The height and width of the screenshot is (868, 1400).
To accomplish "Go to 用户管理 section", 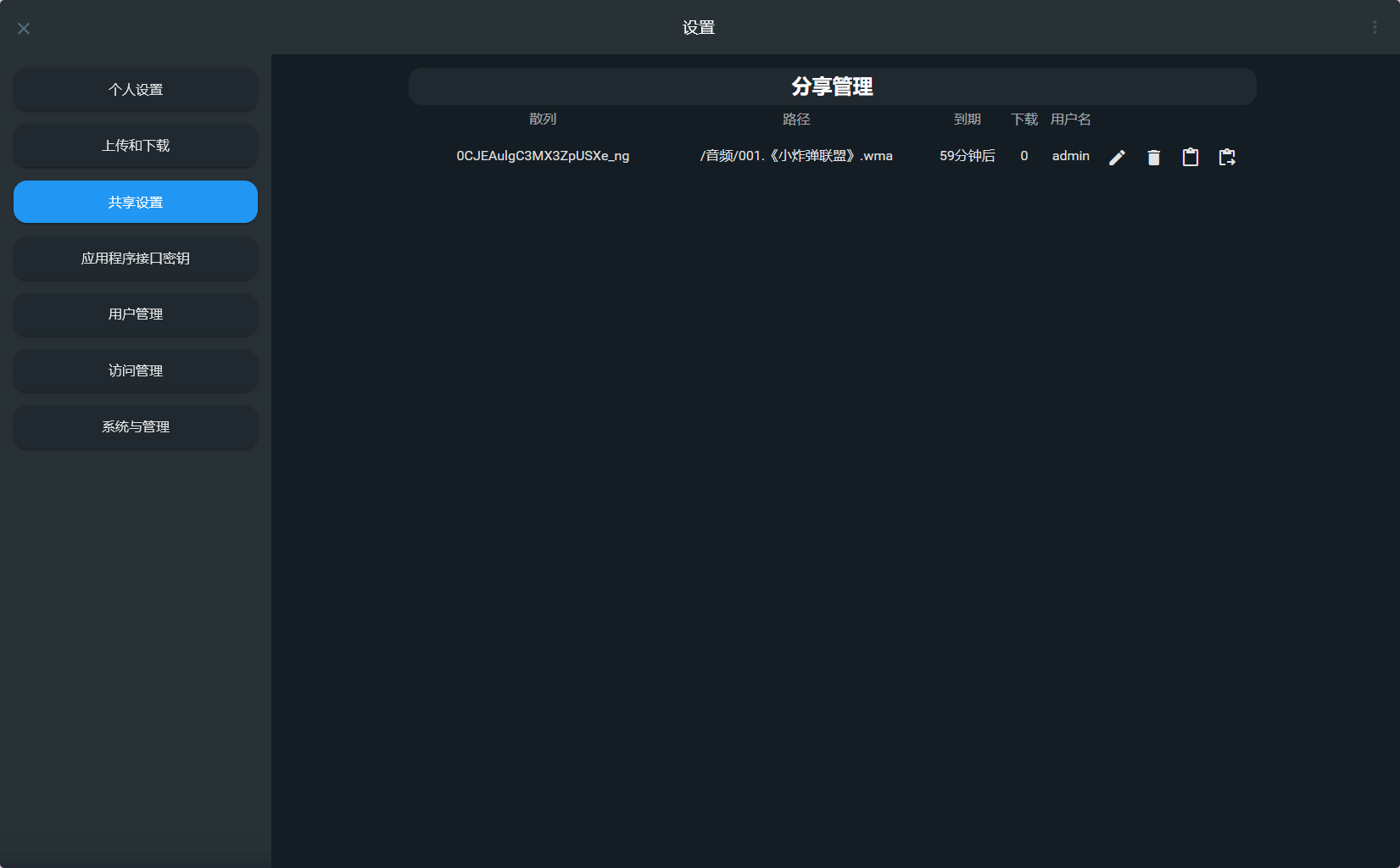I will pos(135,314).
